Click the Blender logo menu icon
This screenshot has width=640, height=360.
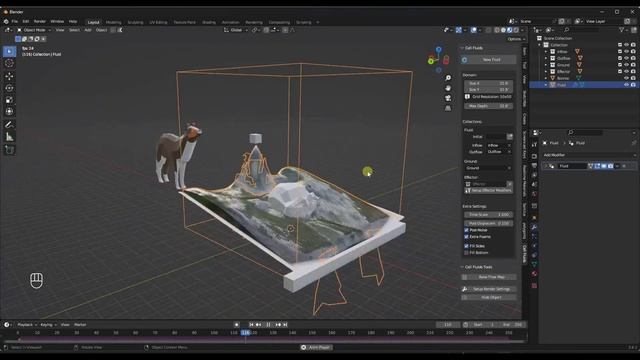[x=6, y=21]
